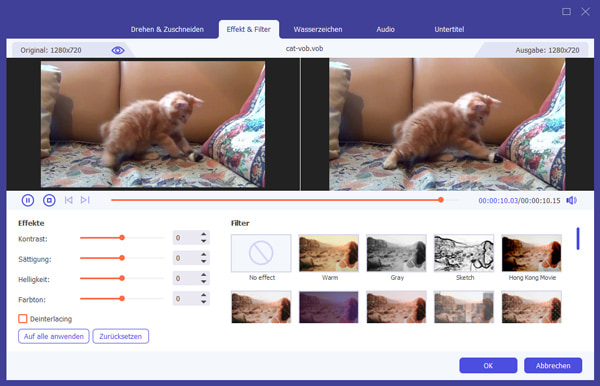Select filter thumbnail below No effect
The height and width of the screenshot is (386, 600).
coord(261,307)
